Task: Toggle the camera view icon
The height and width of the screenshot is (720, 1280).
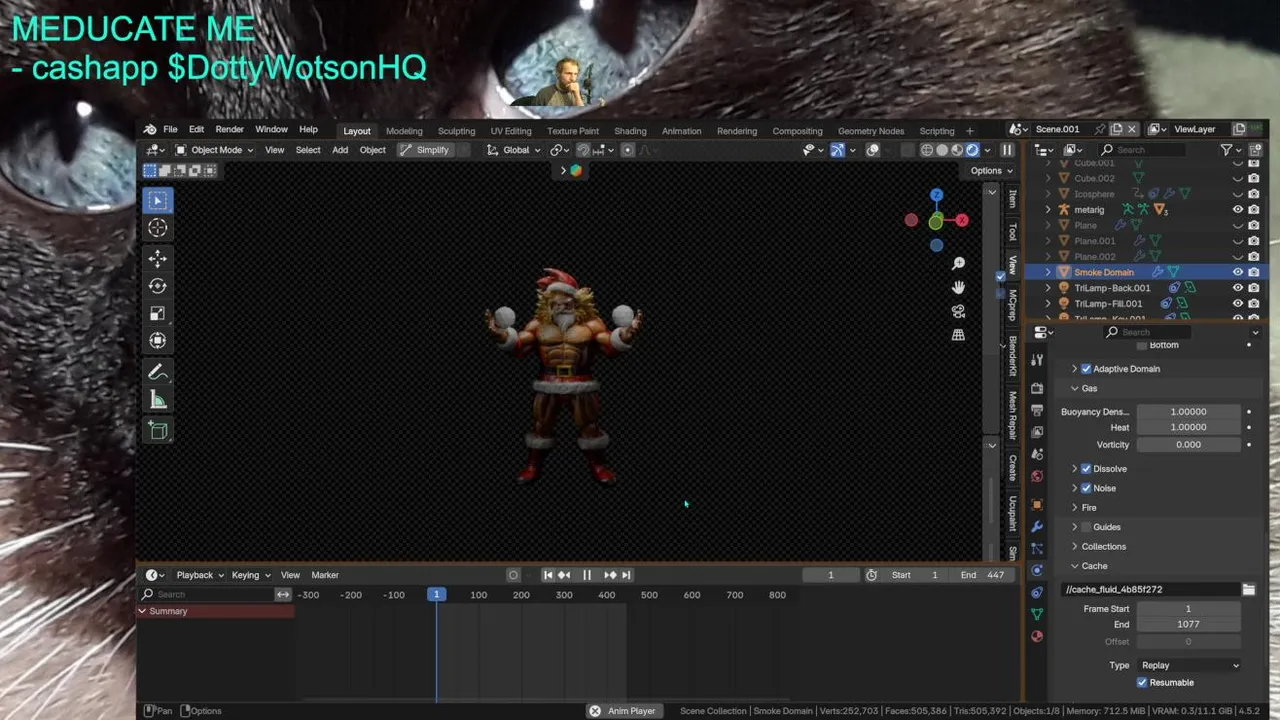Action: pos(958,311)
